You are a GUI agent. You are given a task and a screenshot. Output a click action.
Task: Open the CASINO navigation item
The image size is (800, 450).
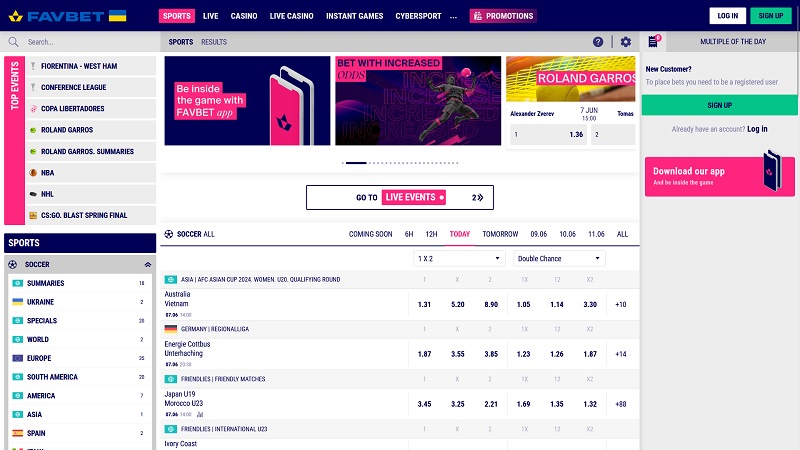tap(244, 16)
